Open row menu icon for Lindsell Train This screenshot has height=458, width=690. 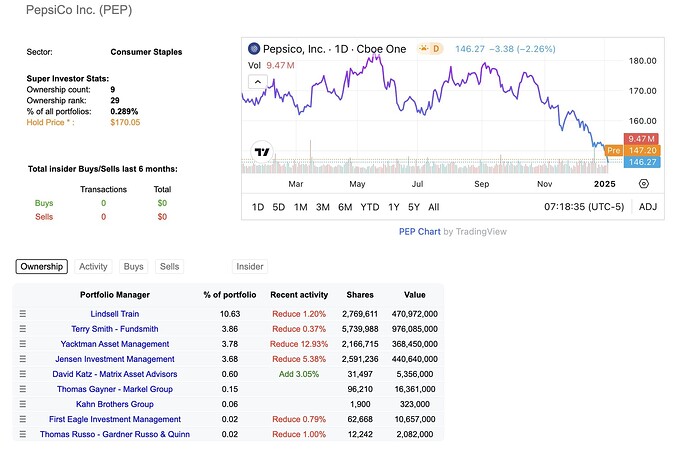(22, 314)
